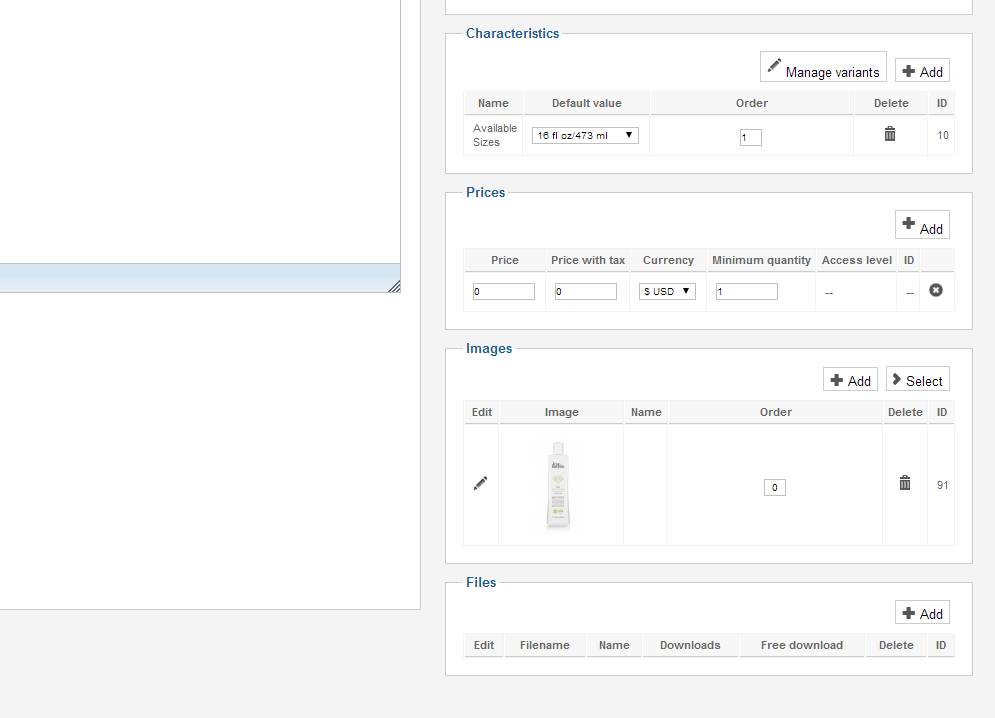This screenshot has width=995, height=718.
Task: Add a new characteristic
Action: (922, 71)
